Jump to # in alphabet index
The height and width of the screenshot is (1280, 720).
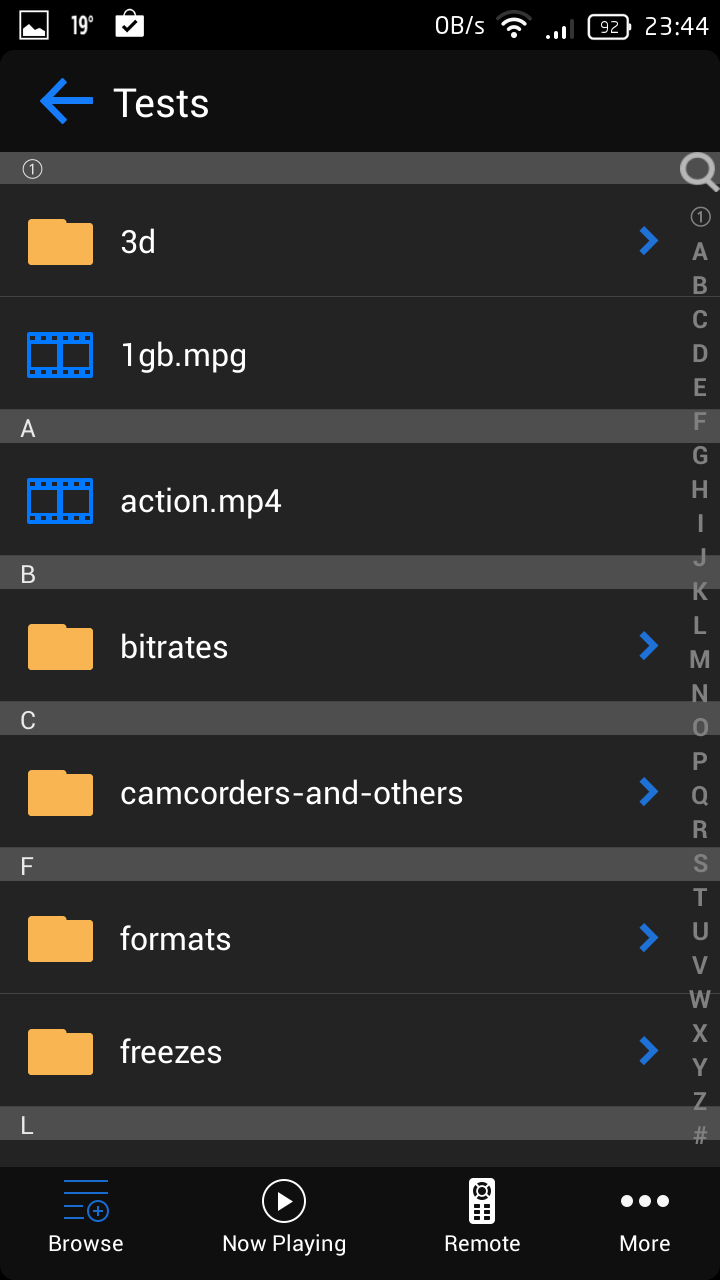click(700, 1136)
